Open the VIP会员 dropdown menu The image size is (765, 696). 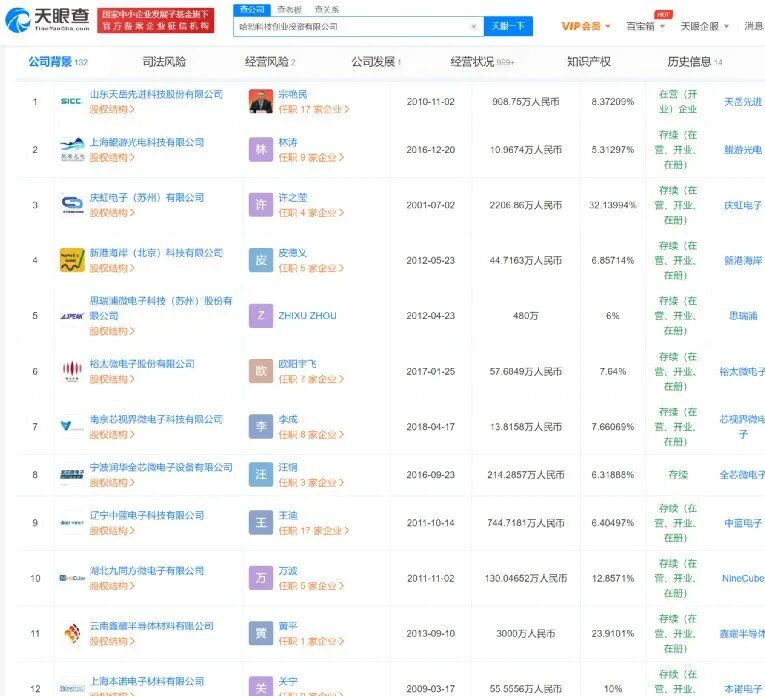tap(586, 26)
